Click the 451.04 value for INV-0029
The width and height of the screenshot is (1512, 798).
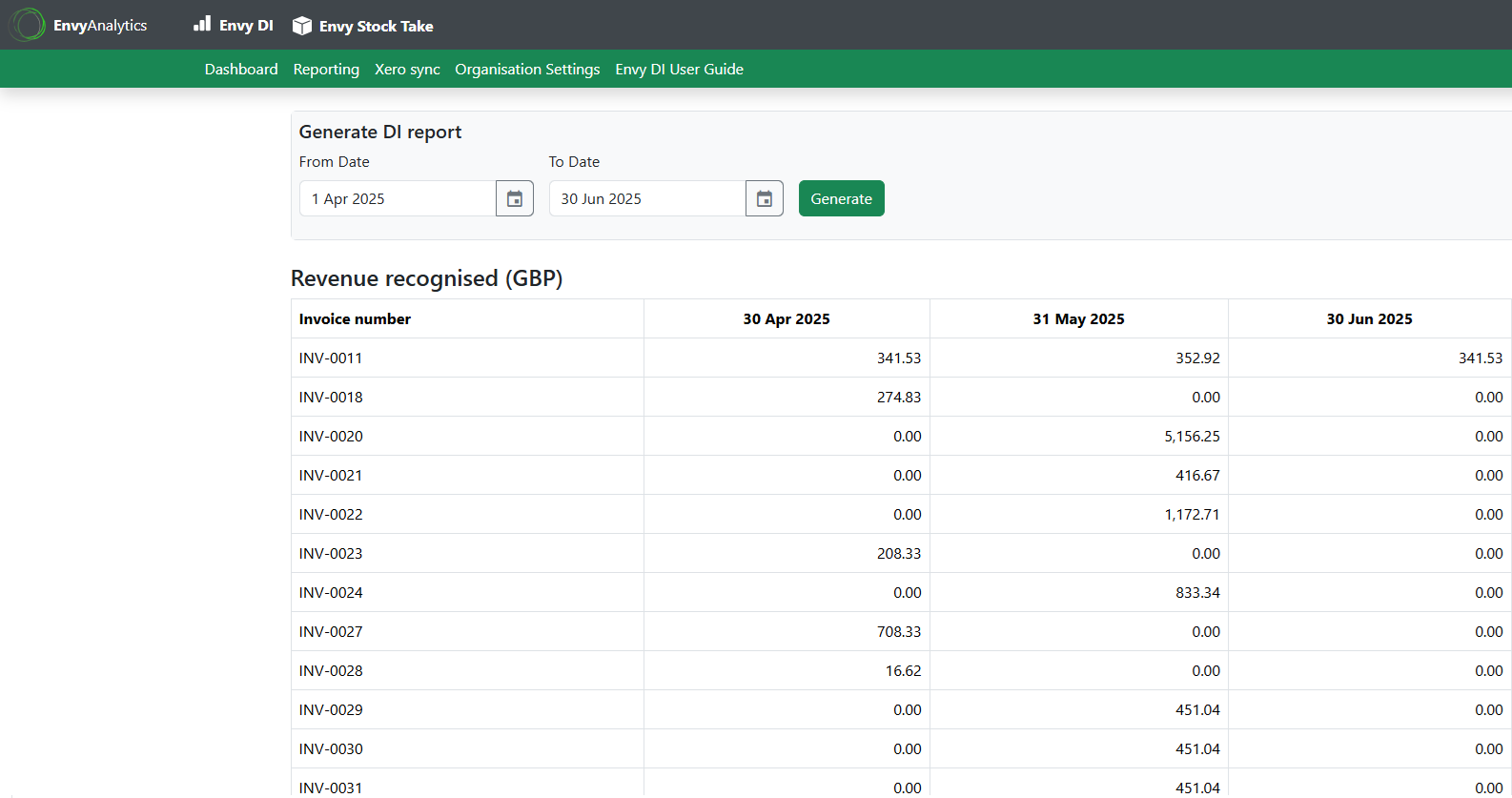1197,709
